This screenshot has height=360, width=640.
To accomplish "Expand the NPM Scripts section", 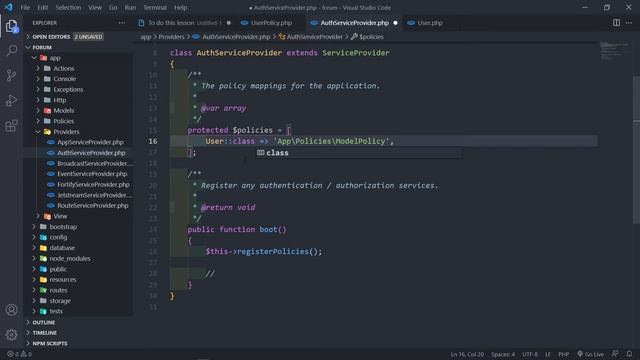I will tap(50, 344).
